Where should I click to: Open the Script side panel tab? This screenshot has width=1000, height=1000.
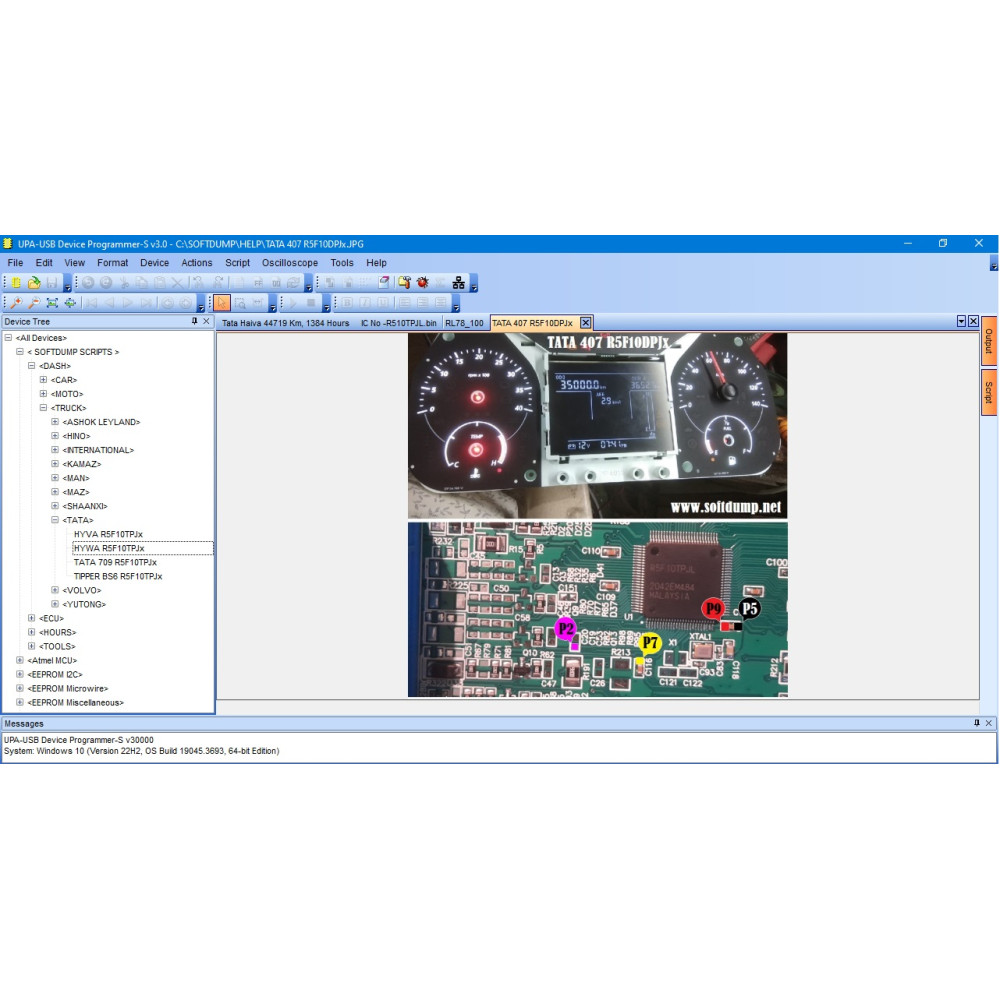point(989,392)
